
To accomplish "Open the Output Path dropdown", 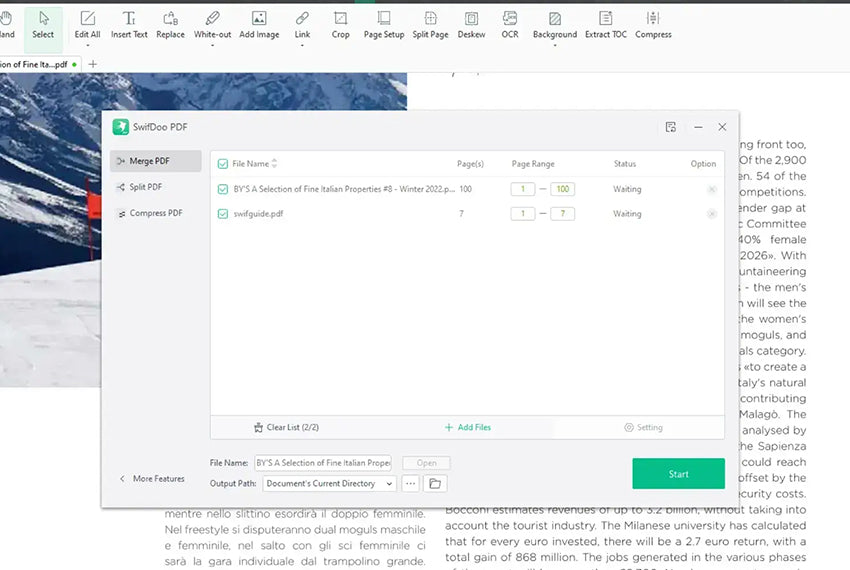I will (x=330, y=484).
